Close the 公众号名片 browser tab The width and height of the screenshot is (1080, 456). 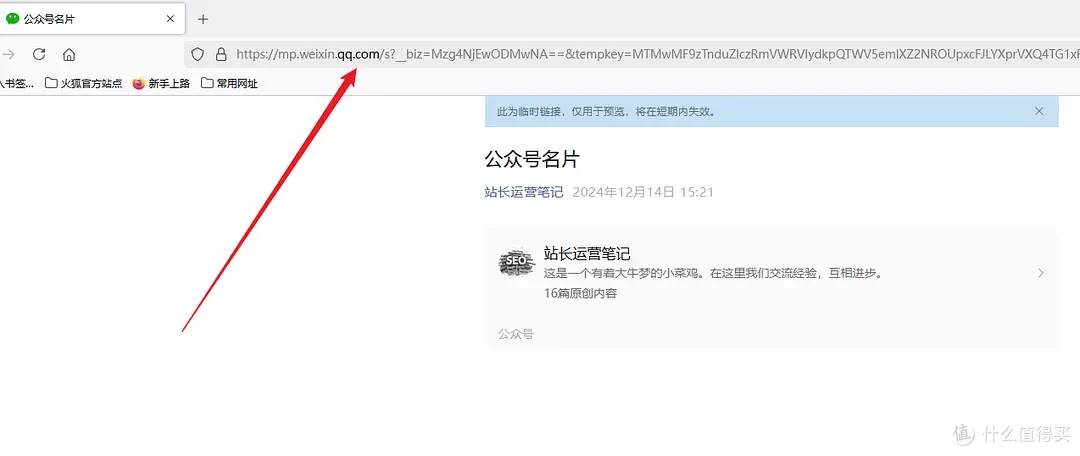(x=170, y=19)
